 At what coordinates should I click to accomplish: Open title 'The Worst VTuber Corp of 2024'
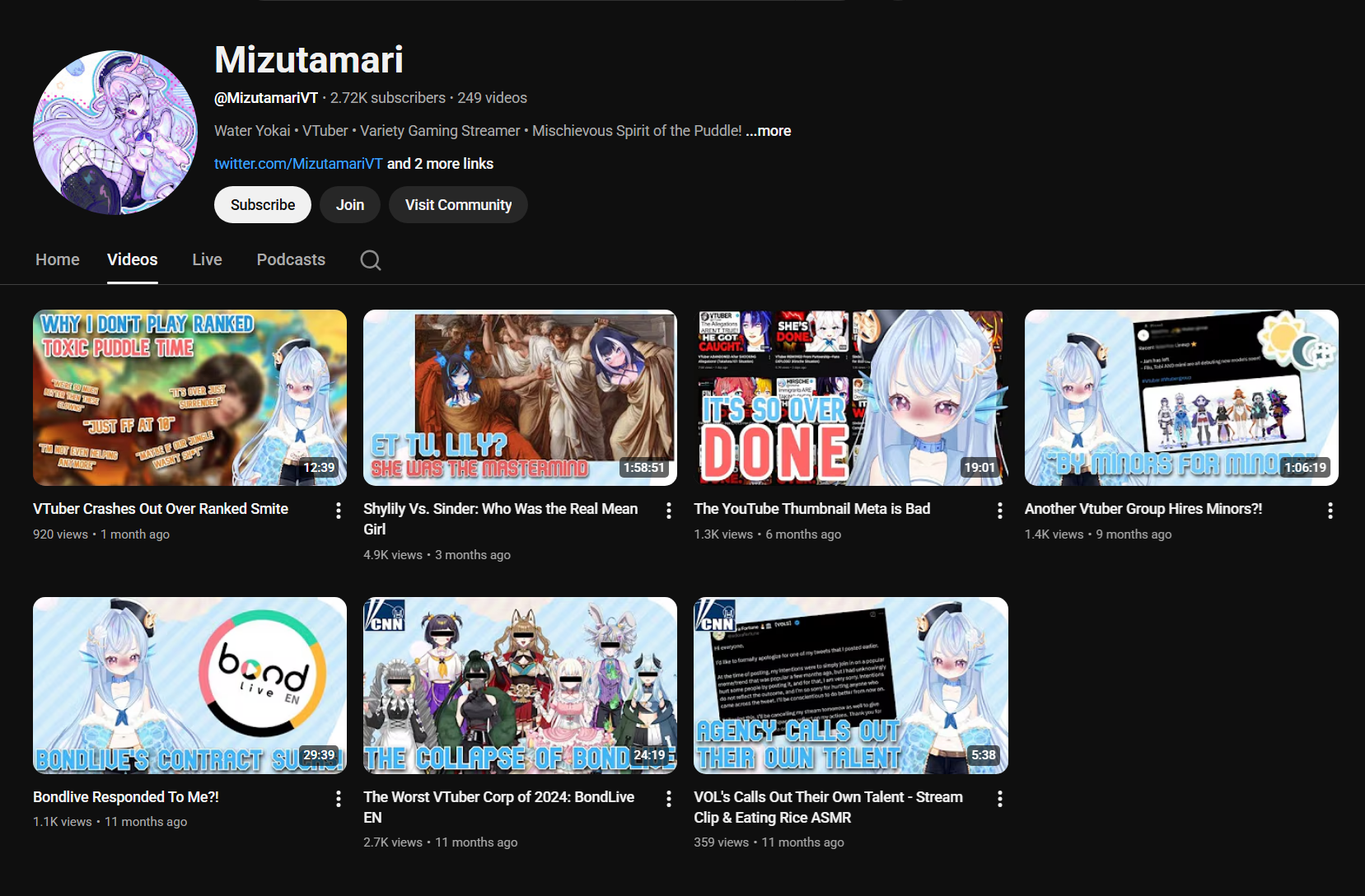click(x=499, y=807)
